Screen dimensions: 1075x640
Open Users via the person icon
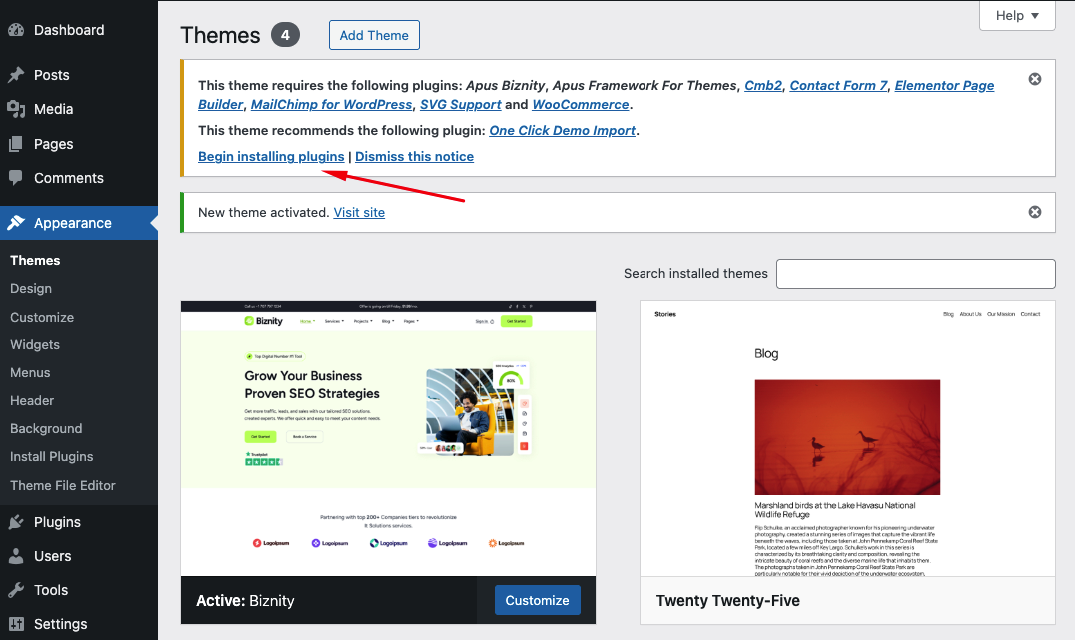tap(16, 556)
